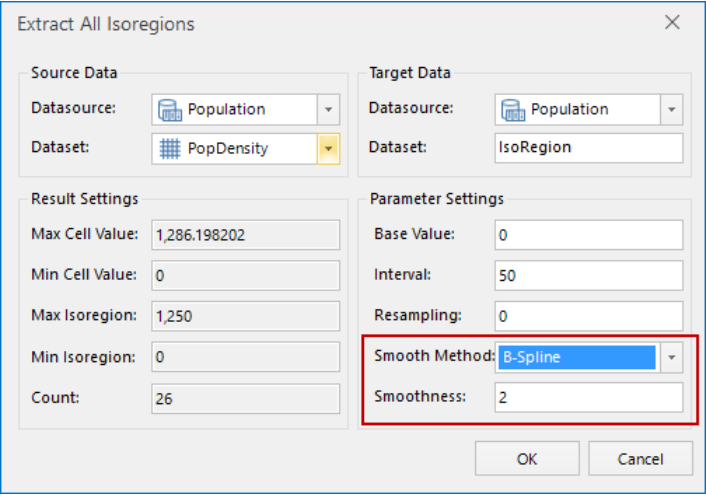Image resolution: width=706 pixels, height=495 pixels.
Task: Click the Min Cell Value field
Action: 246,275
